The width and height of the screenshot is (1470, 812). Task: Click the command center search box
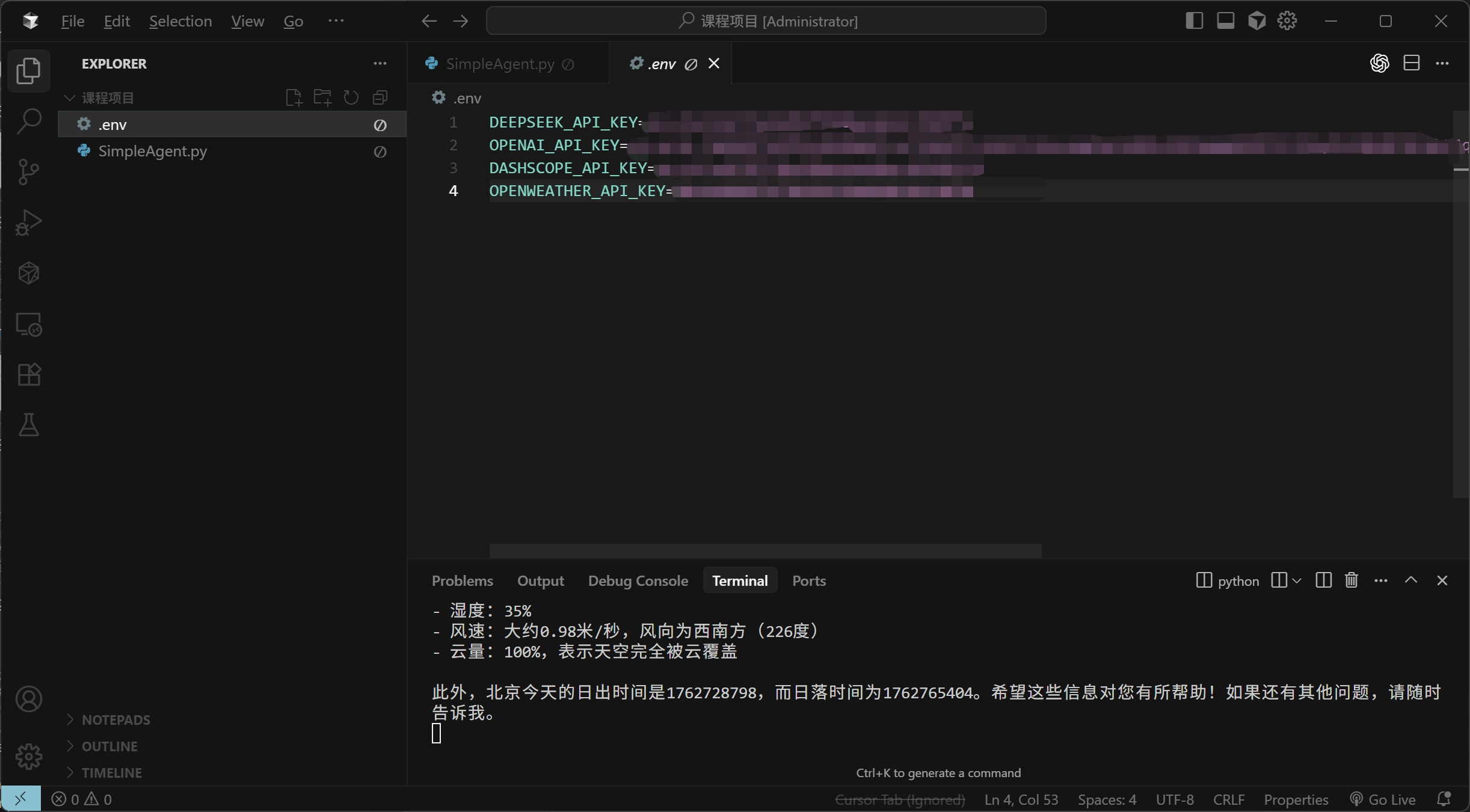(x=766, y=21)
